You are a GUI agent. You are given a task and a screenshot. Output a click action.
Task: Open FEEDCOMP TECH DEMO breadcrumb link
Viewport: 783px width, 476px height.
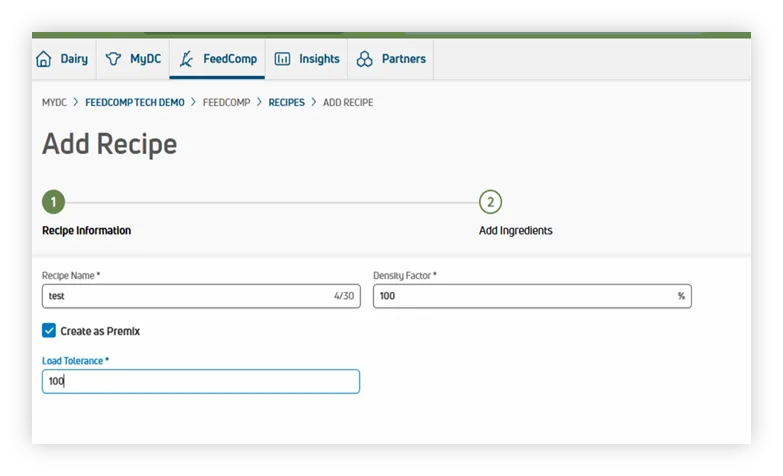[x=135, y=102]
